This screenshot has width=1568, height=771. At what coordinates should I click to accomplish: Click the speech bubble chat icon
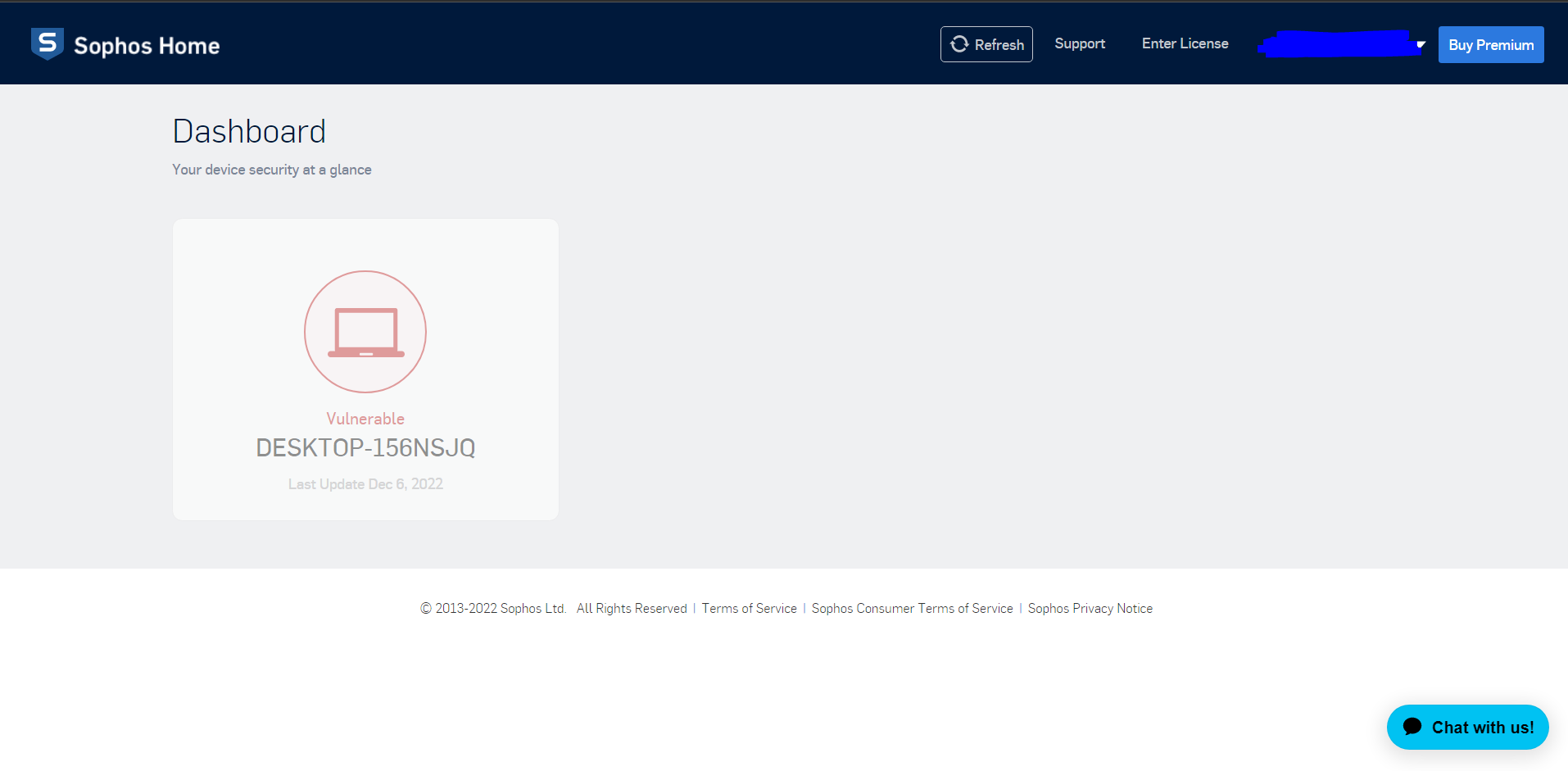pyautogui.click(x=1412, y=727)
